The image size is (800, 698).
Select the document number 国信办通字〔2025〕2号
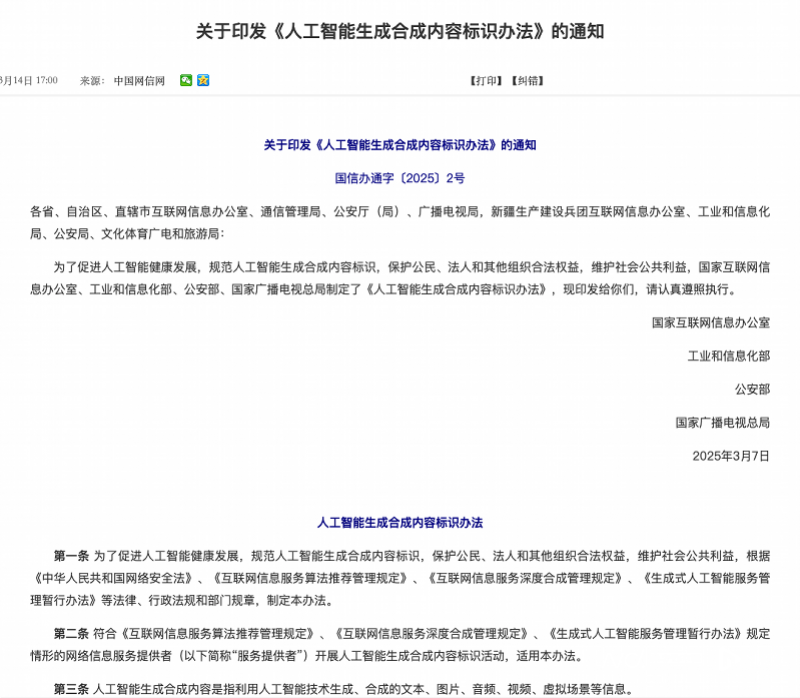[400, 178]
